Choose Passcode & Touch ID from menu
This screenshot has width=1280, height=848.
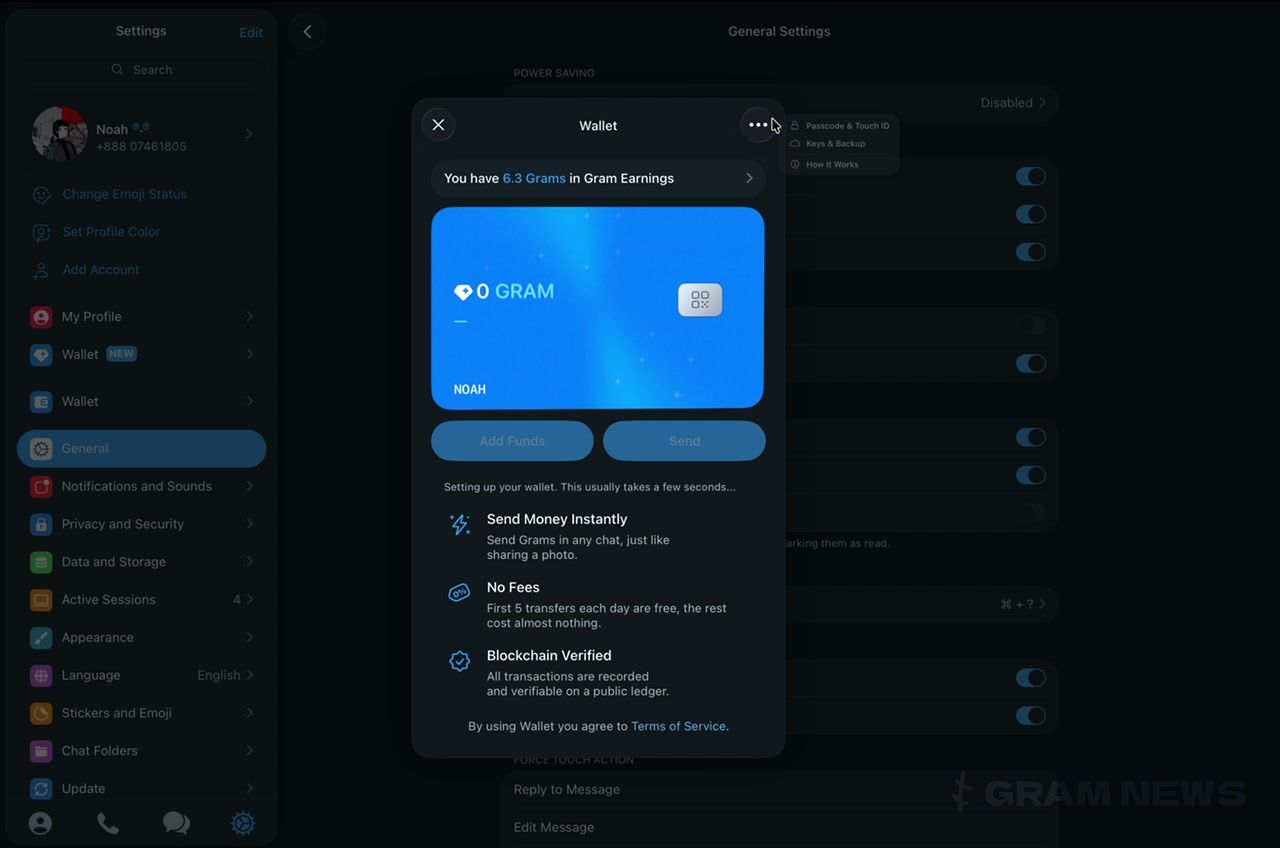click(840, 126)
